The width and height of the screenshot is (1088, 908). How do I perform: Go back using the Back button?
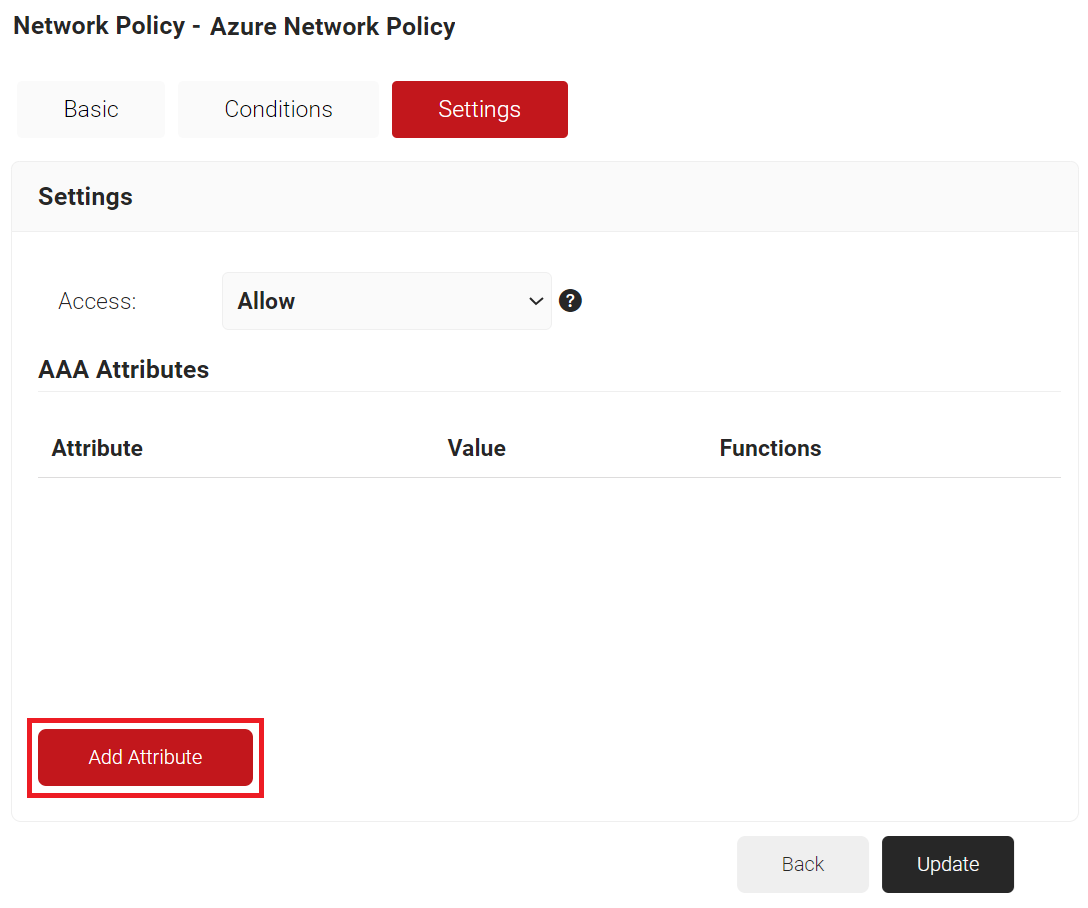802,864
